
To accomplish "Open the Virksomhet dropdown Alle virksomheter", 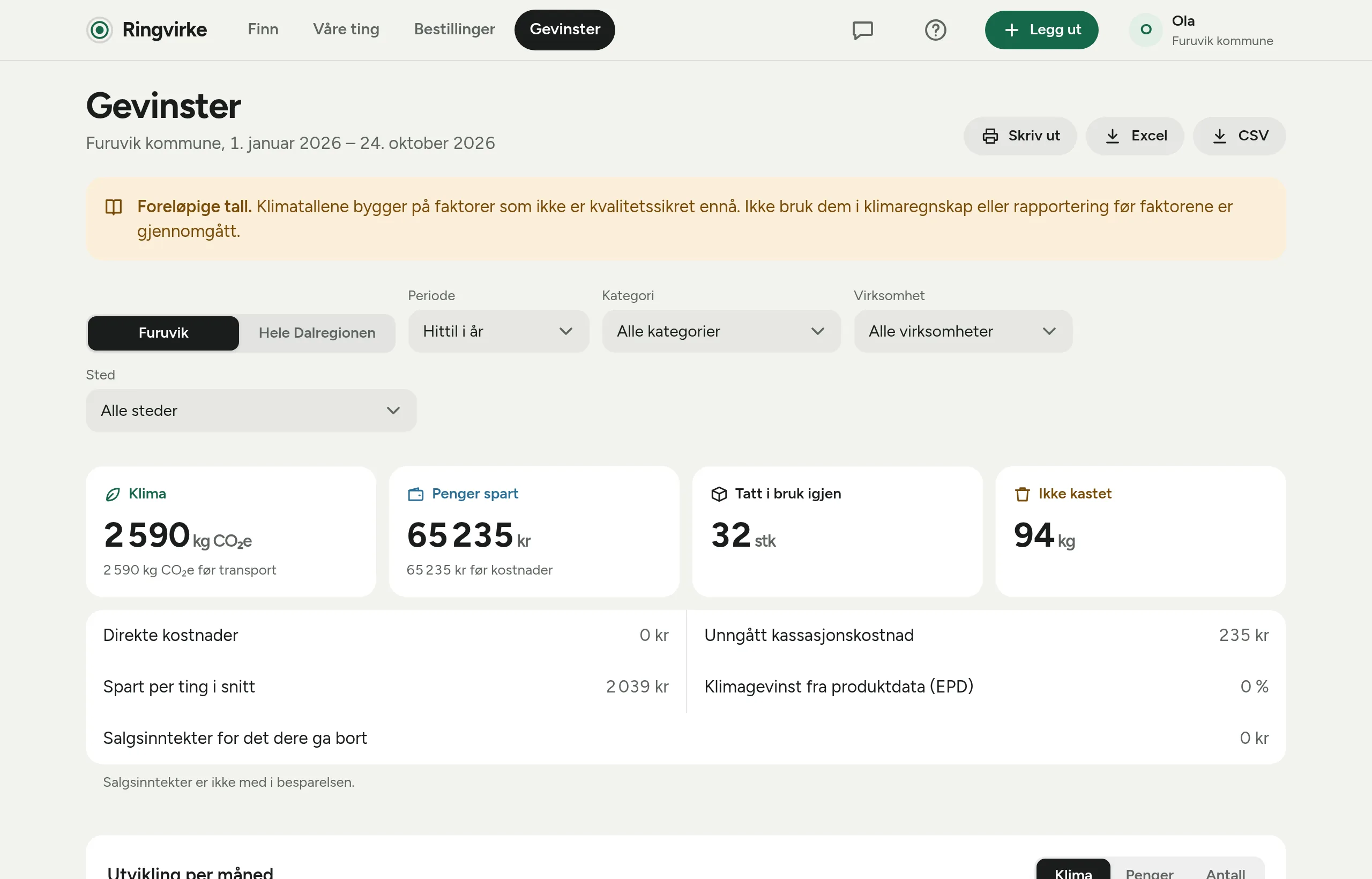I will [x=963, y=332].
